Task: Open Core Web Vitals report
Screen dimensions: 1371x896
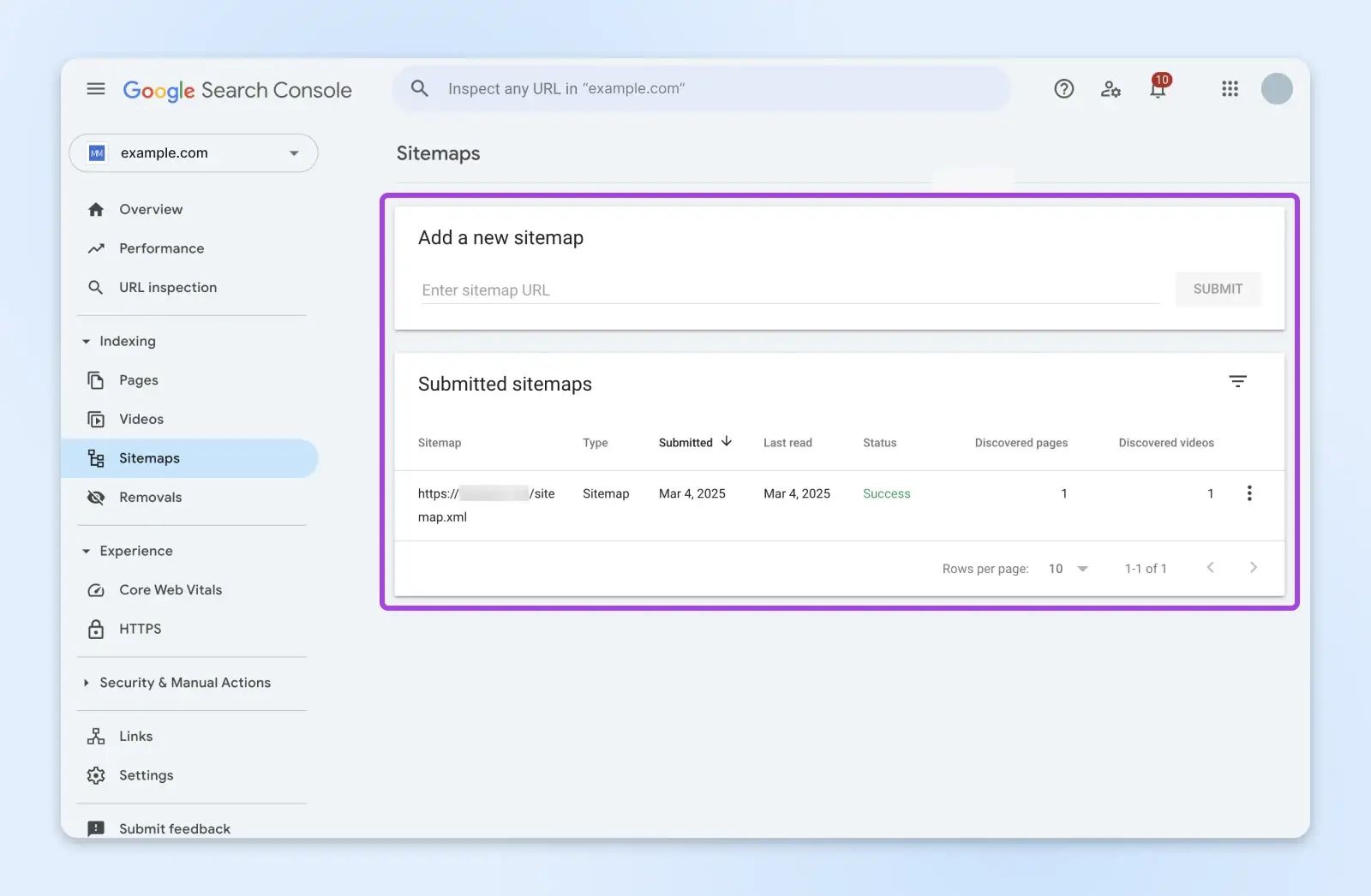Action: (170, 590)
